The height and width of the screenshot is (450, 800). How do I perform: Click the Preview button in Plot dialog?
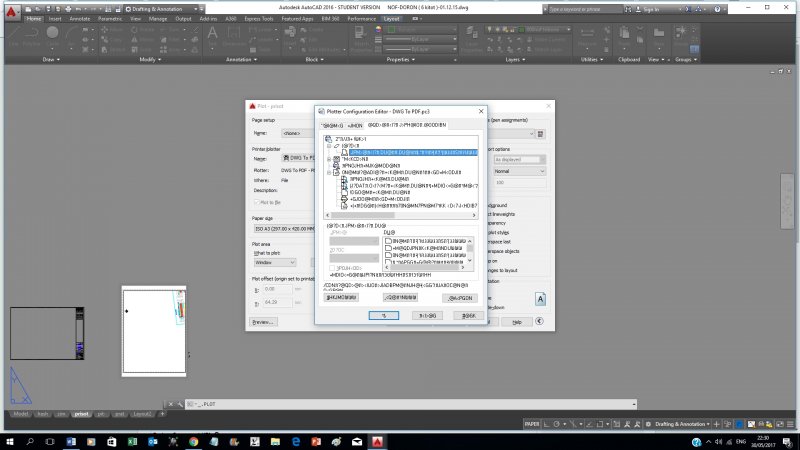coord(263,322)
